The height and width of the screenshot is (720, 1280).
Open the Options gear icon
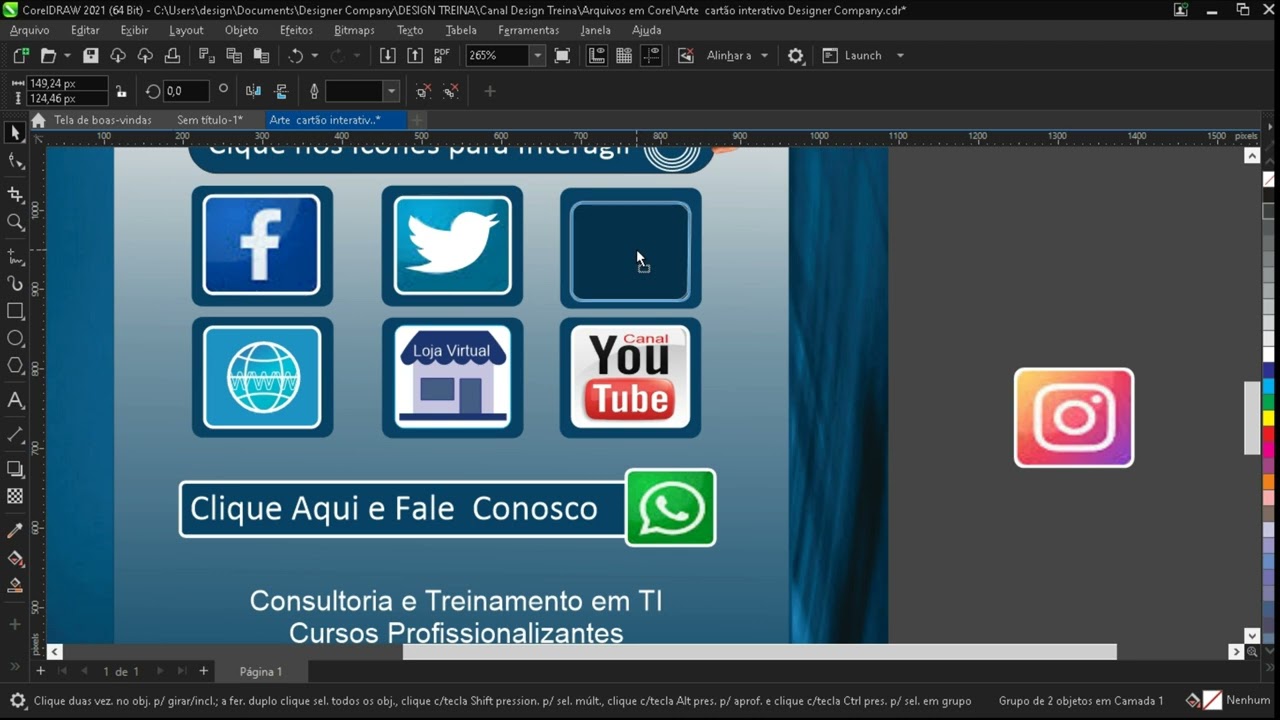tap(795, 56)
